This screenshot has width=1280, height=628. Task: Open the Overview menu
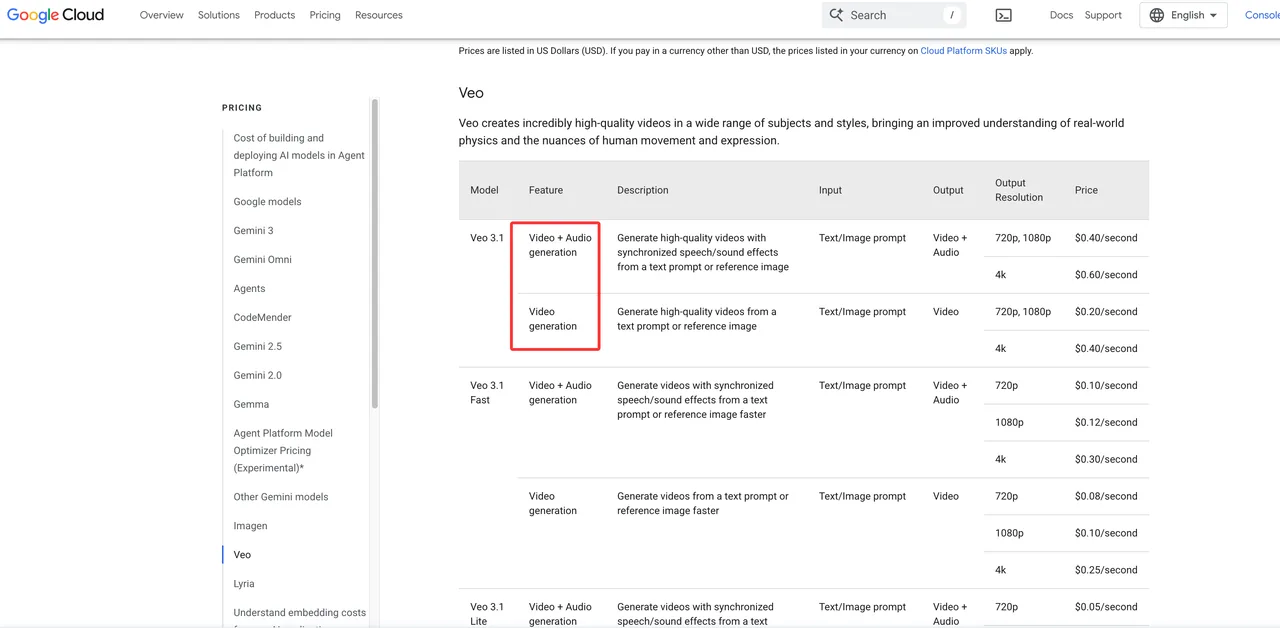point(162,15)
